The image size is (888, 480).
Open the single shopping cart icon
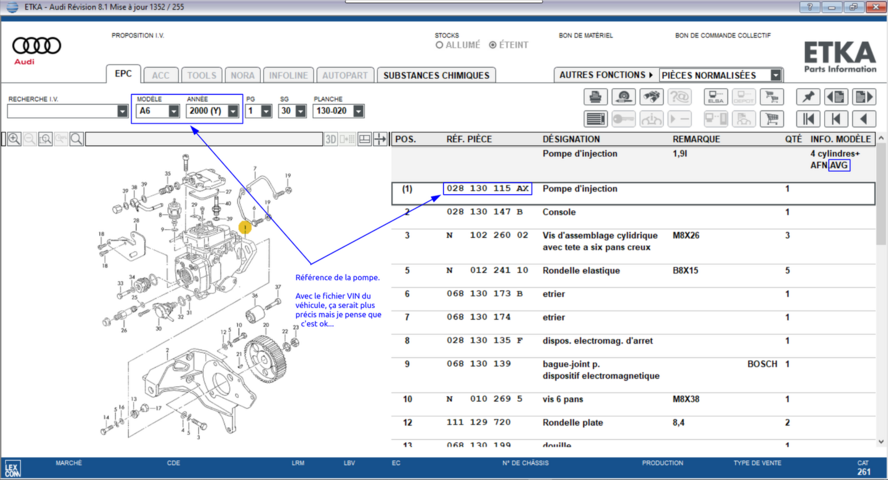[771, 119]
